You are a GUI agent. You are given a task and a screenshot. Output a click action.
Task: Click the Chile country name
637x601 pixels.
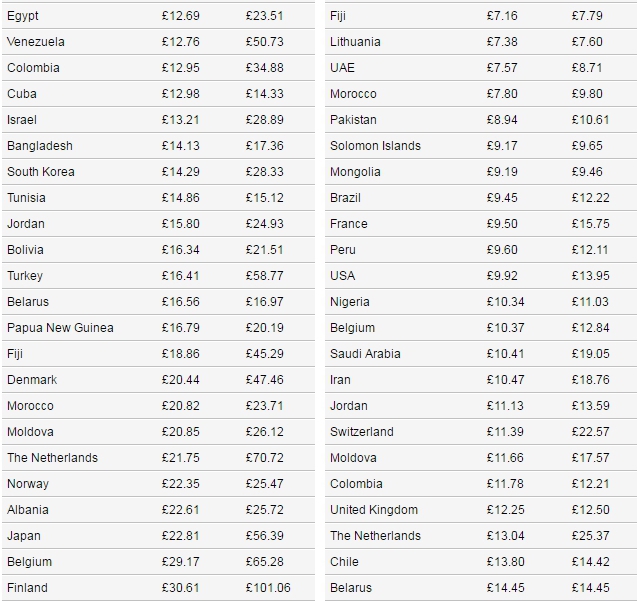point(345,562)
